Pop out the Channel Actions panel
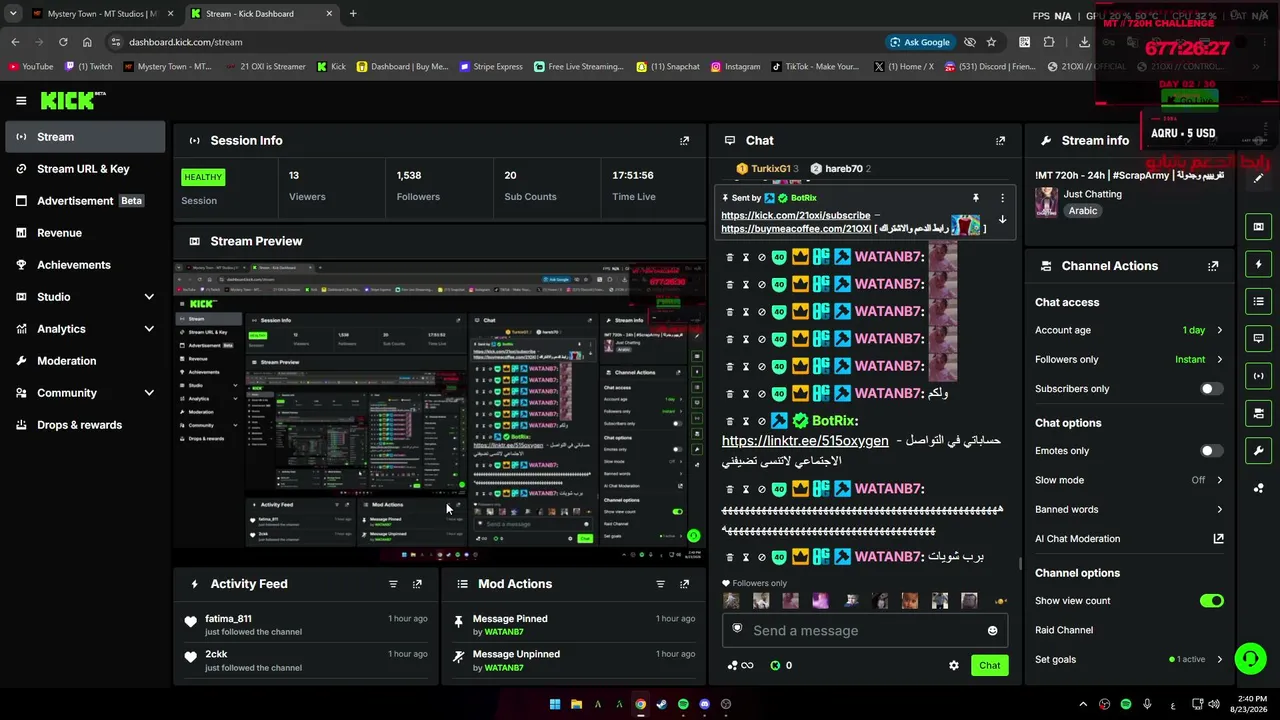The width and height of the screenshot is (1280, 720). tap(1213, 266)
